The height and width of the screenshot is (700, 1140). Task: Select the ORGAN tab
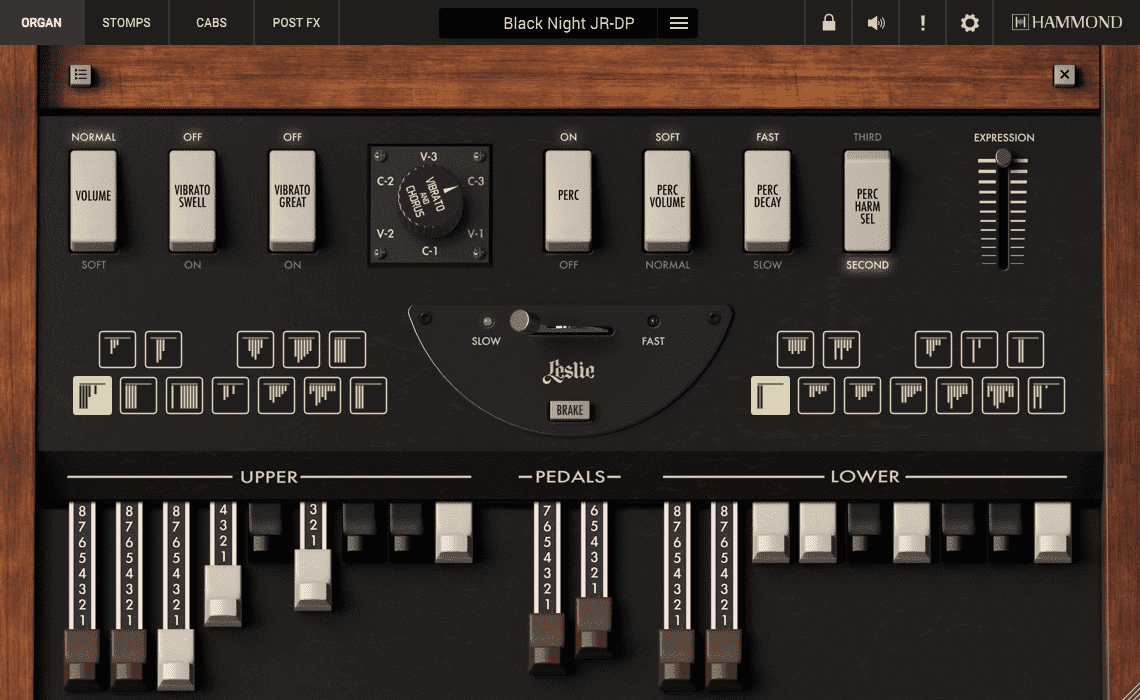[x=41, y=23]
